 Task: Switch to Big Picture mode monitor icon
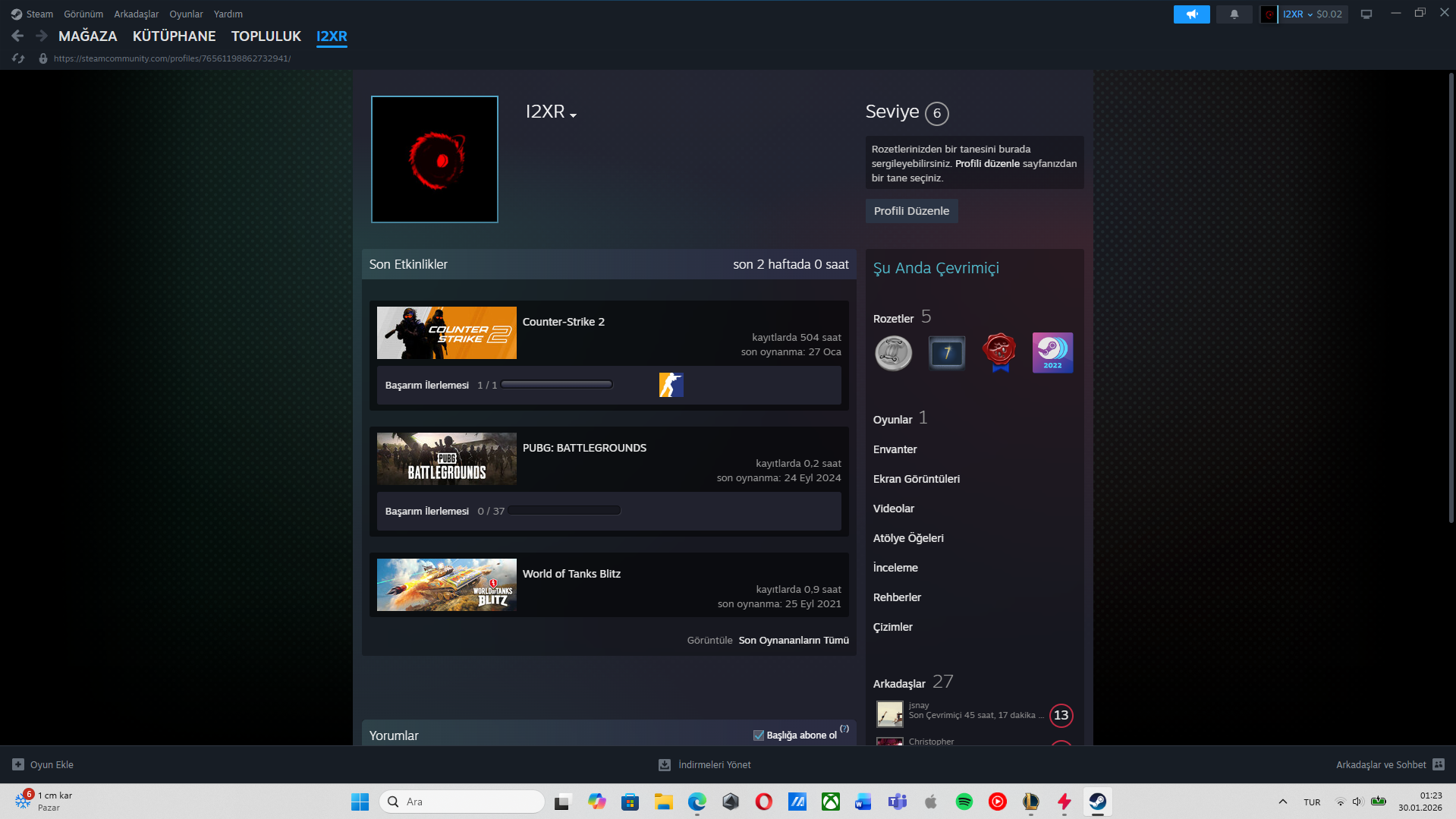pos(1366,14)
